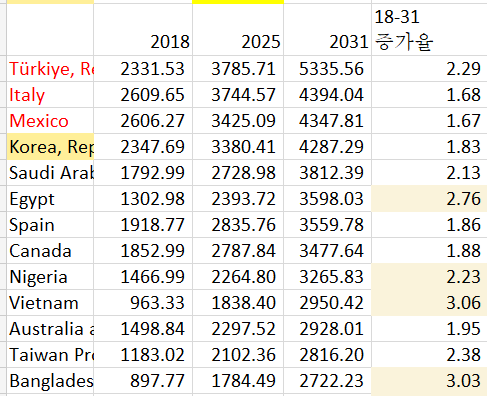
Task: Click the cell containing 1302.98
Action: pyautogui.click(x=143, y=199)
